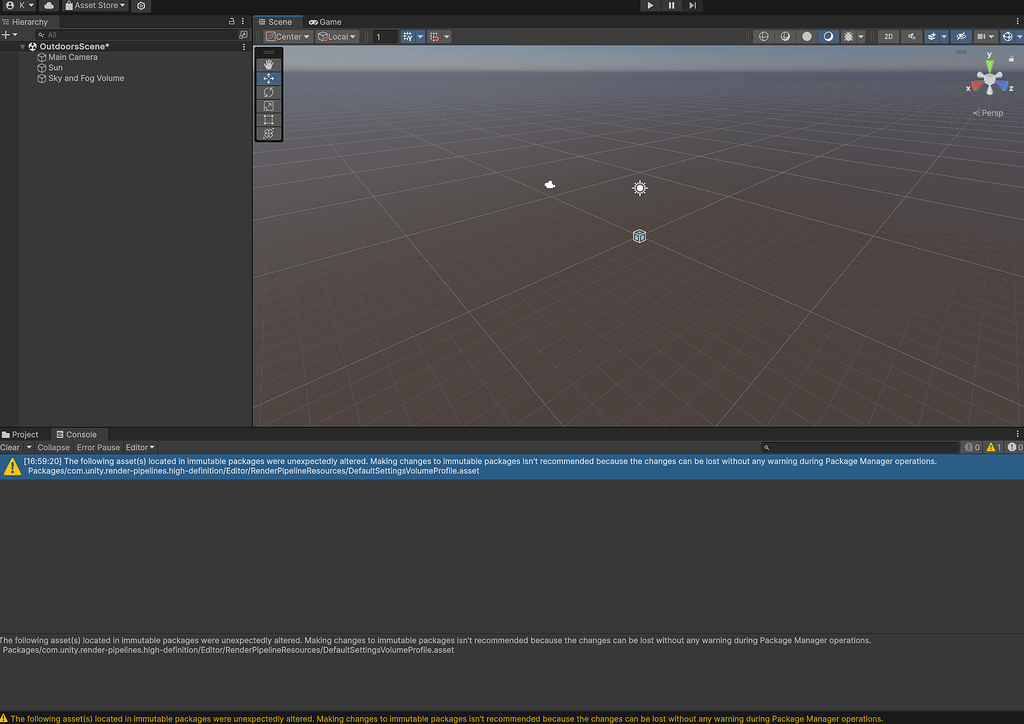Enable 2D view mode
Viewport: 1024px width, 724px height.
click(888, 36)
